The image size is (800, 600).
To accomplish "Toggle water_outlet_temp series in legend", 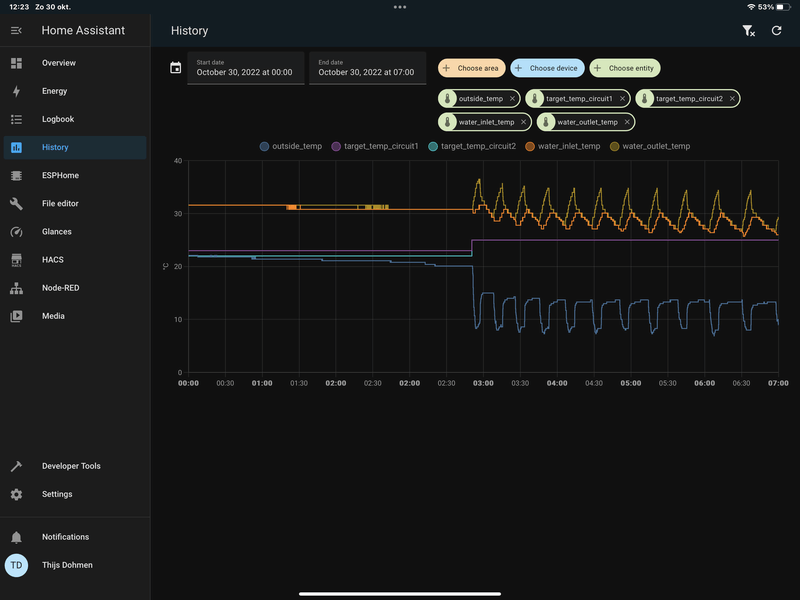I will tap(650, 146).
